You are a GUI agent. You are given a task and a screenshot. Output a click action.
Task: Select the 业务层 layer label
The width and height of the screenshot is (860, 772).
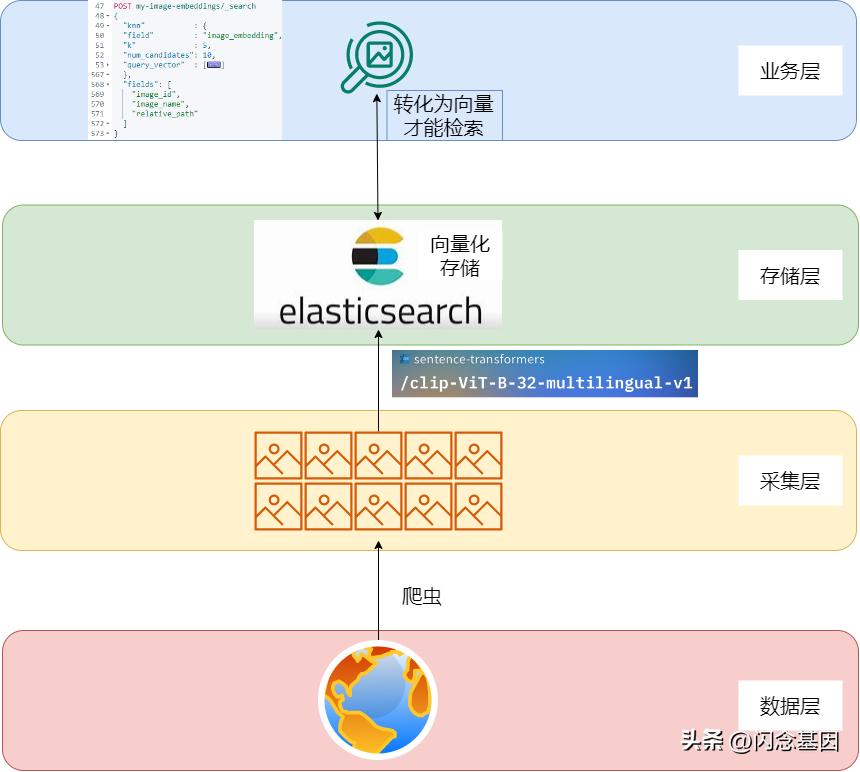(x=790, y=71)
